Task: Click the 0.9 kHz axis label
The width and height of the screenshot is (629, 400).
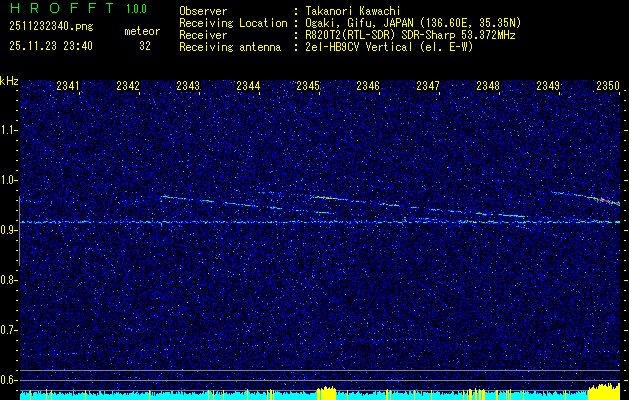Action: [x=7, y=230]
